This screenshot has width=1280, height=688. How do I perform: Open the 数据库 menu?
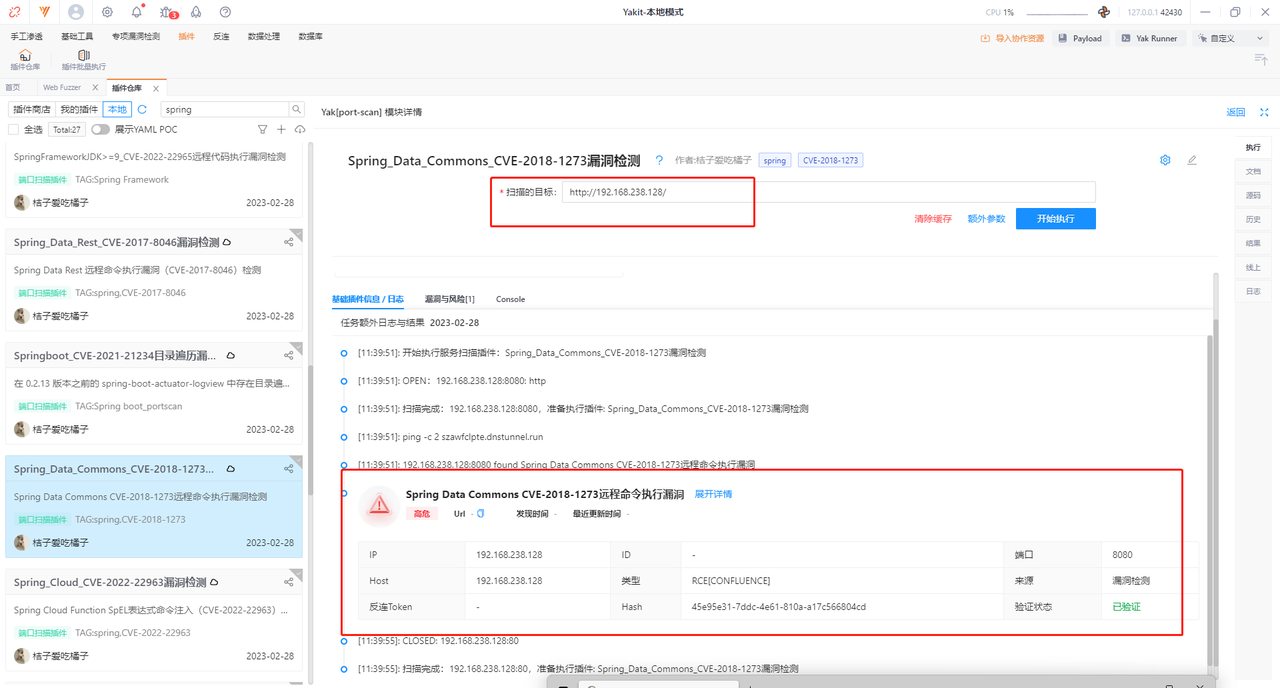(310, 36)
